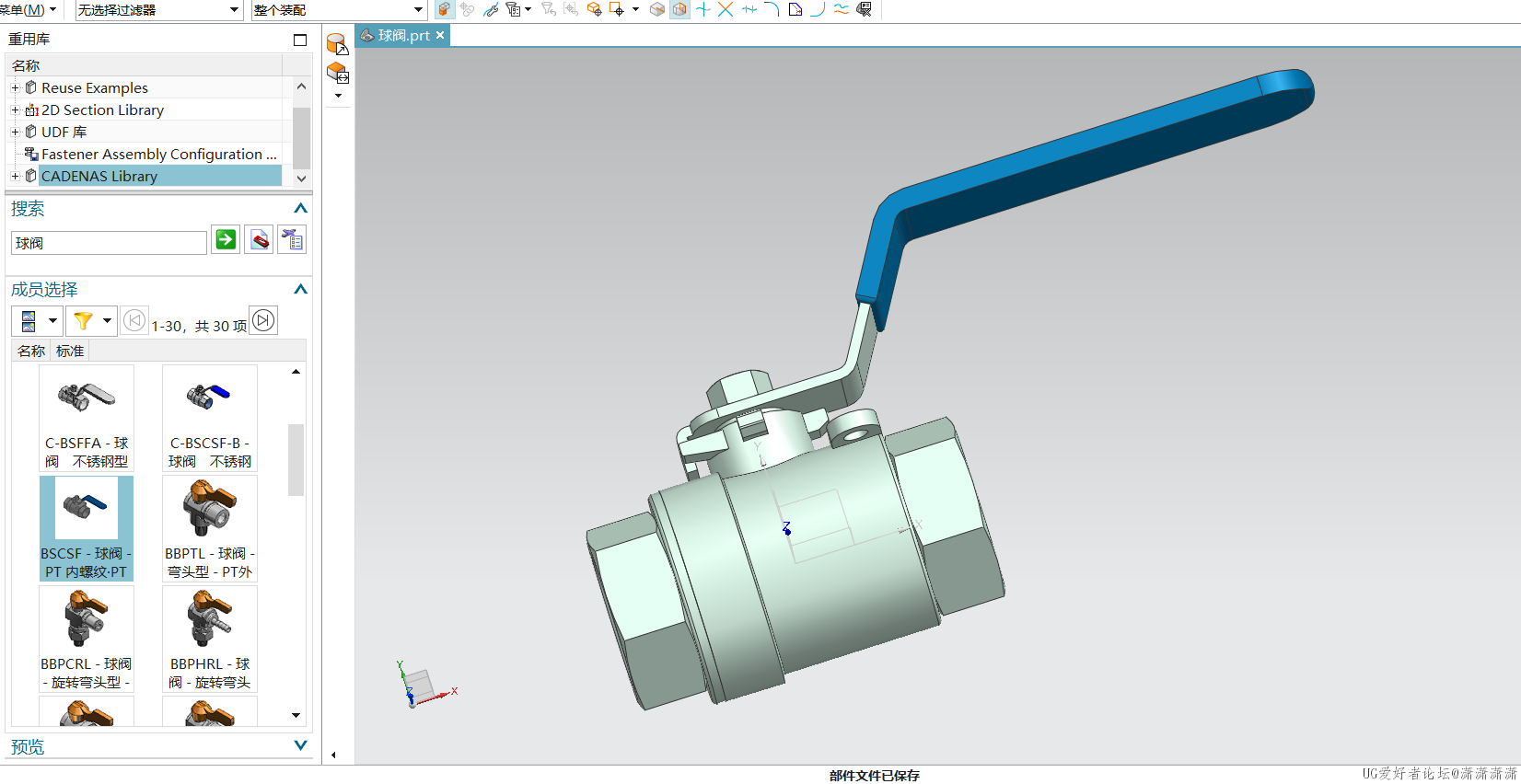Select Reuse Examples tree item
Viewport: 1521px width, 784px height.
tap(94, 87)
